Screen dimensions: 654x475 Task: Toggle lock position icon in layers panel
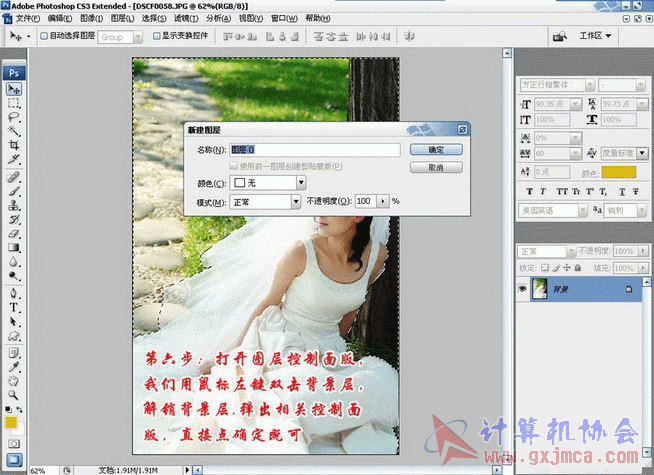click(567, 268)
